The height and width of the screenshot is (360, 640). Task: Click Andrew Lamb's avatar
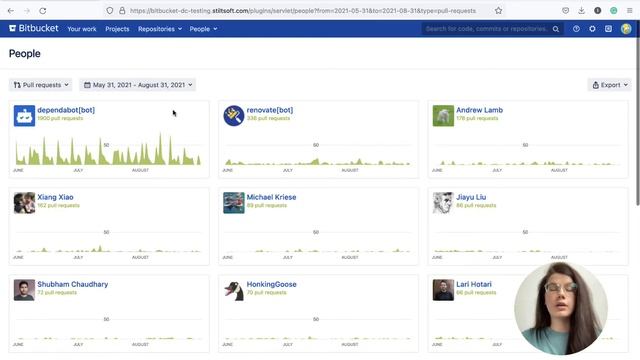click(443, 116)
